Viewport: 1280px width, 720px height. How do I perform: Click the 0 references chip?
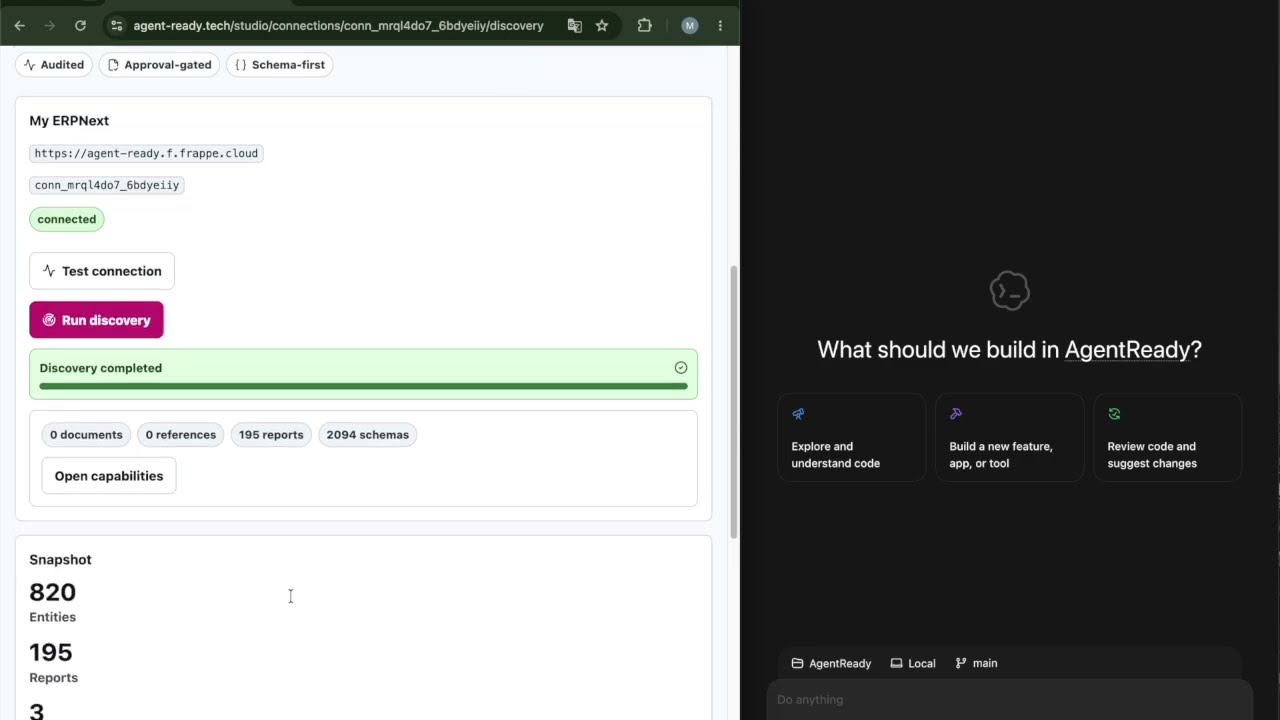181,435
